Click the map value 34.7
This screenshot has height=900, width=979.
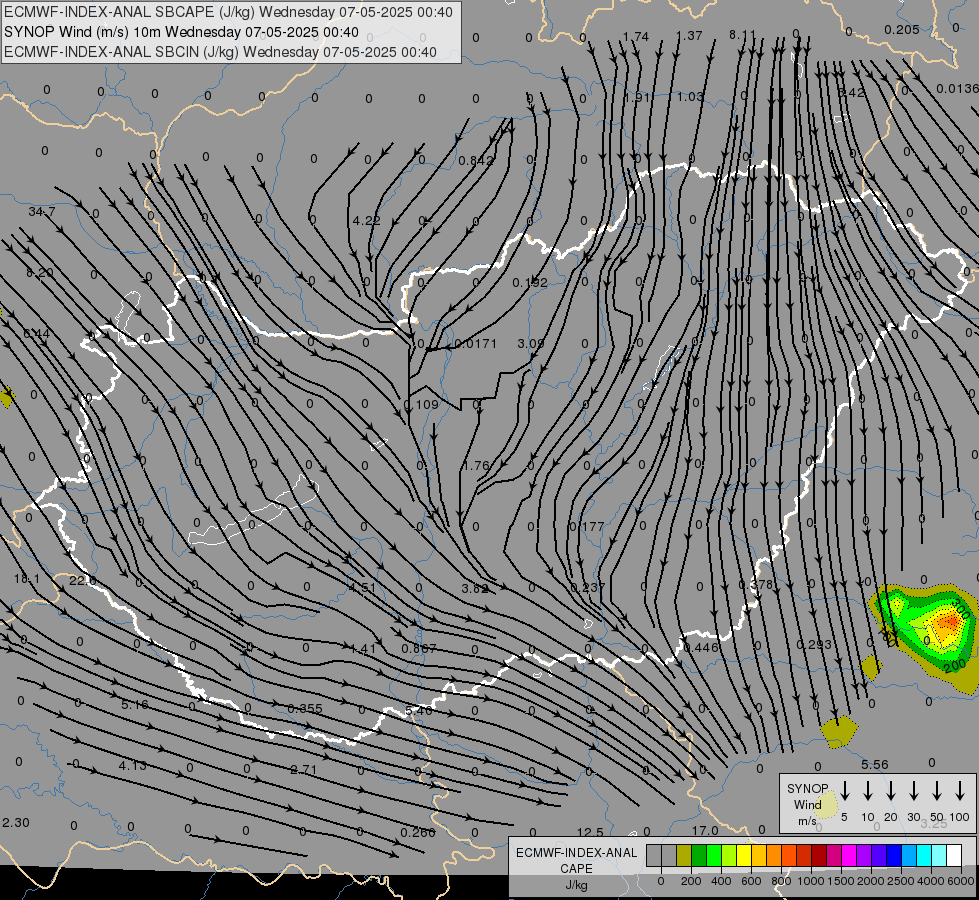[x=42, y=212]
